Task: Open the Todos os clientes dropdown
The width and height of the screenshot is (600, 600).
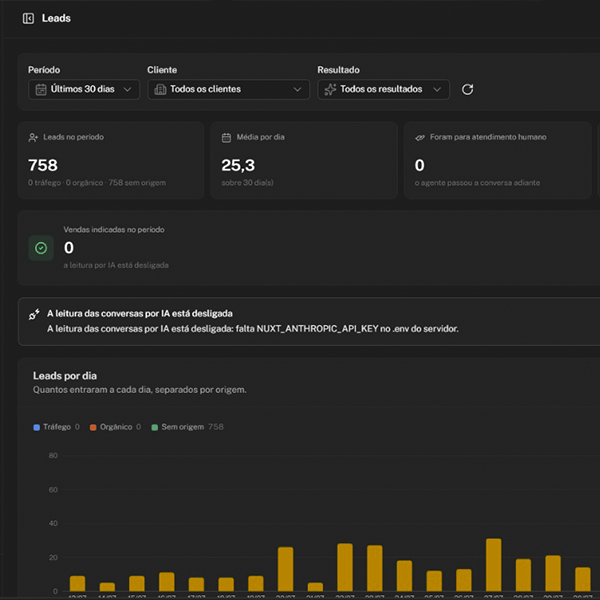Action: click(x=228, y=90)
